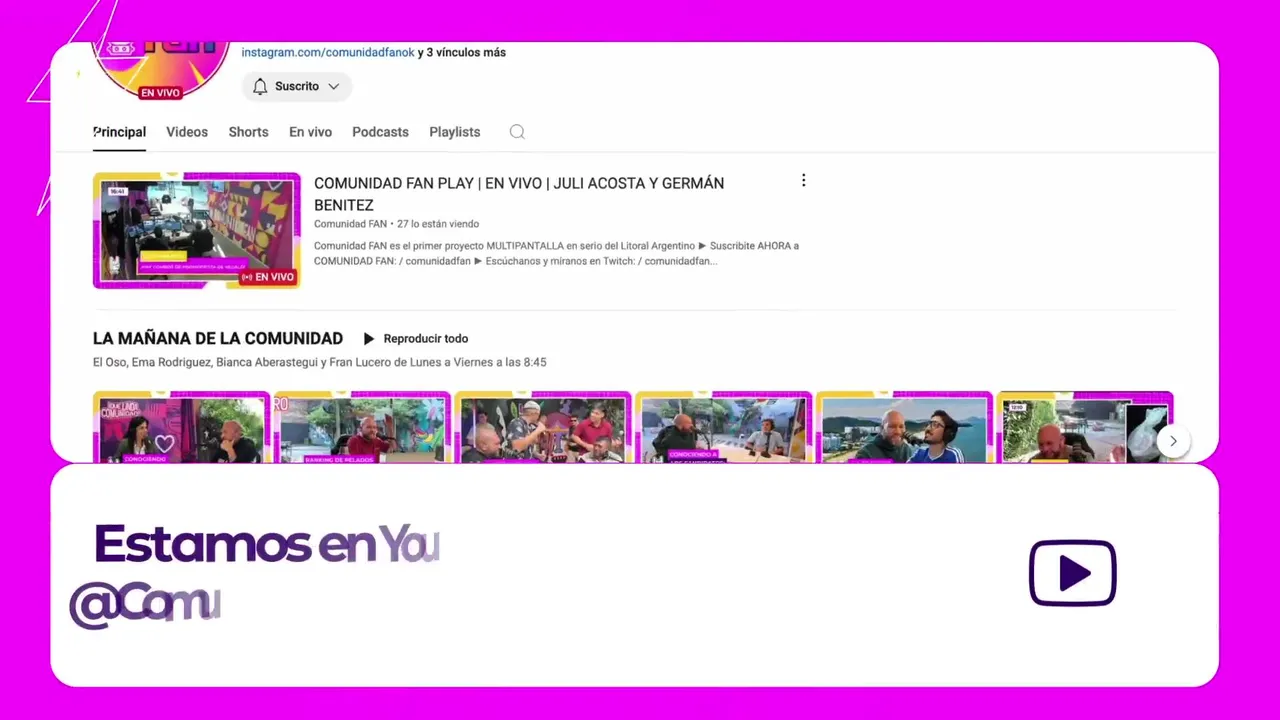
Task: Switch to the Shorts tab
Action: [248, 132]
